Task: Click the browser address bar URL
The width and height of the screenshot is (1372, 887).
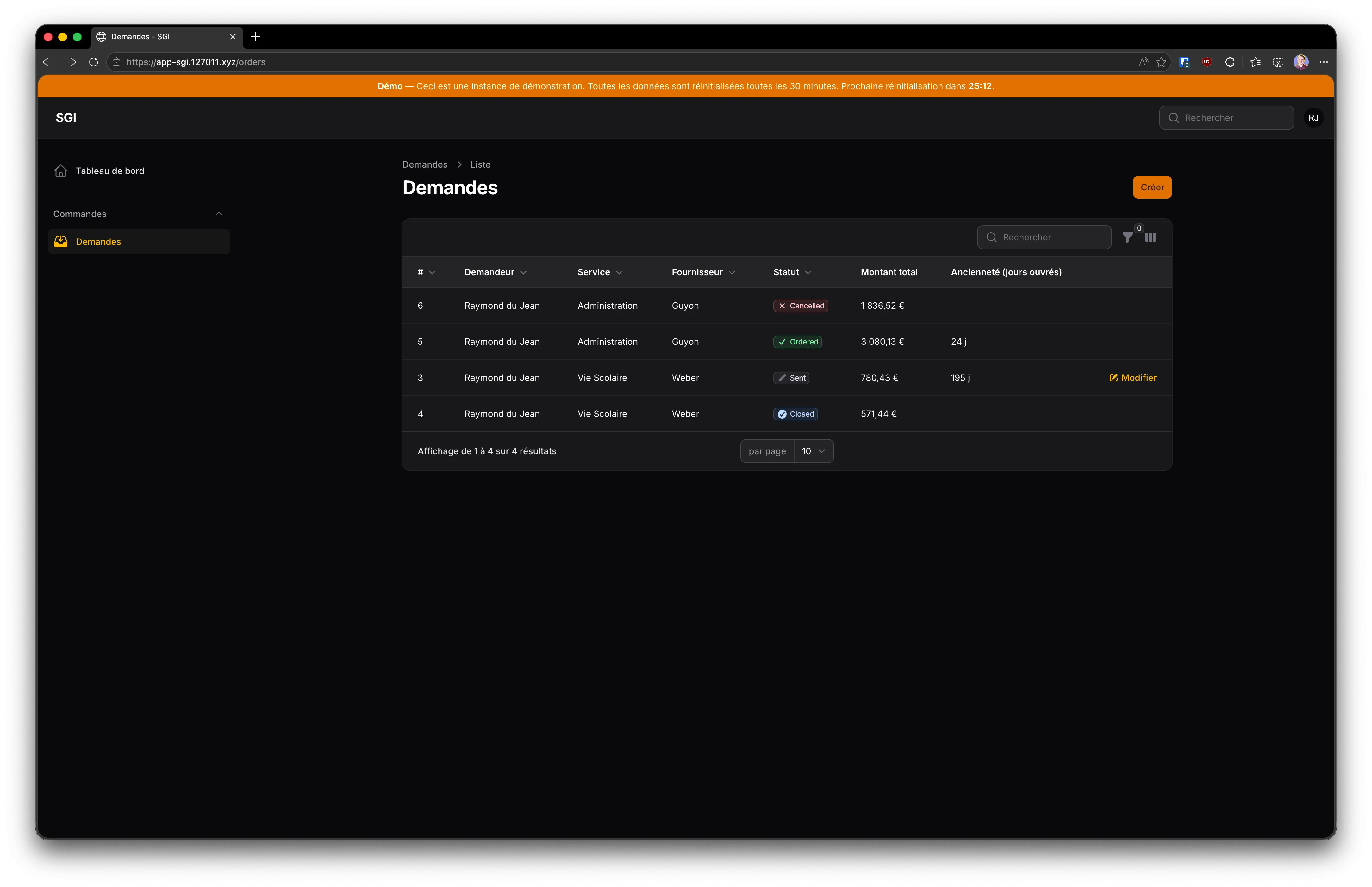Action: pyautogui.click(x=196, y=62)
